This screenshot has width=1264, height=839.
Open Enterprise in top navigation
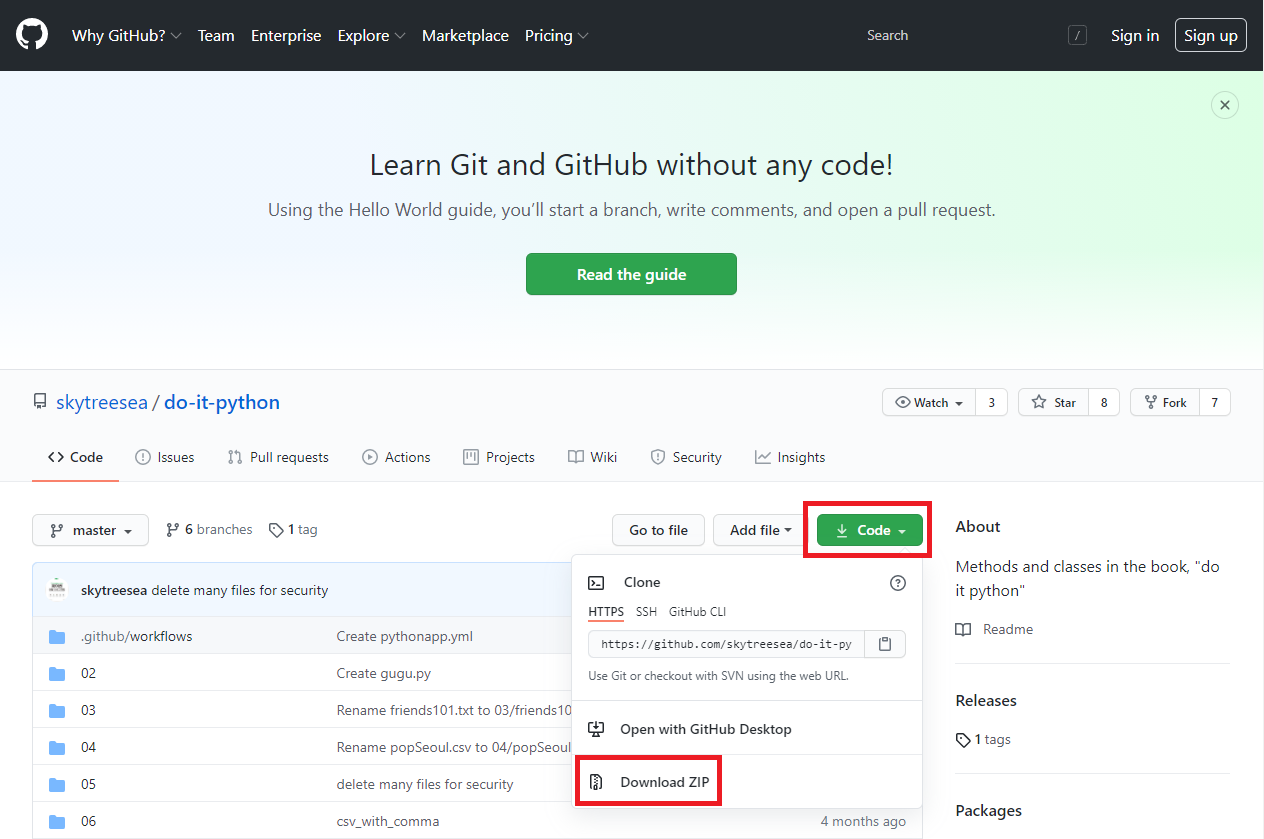tap(286, 35)
